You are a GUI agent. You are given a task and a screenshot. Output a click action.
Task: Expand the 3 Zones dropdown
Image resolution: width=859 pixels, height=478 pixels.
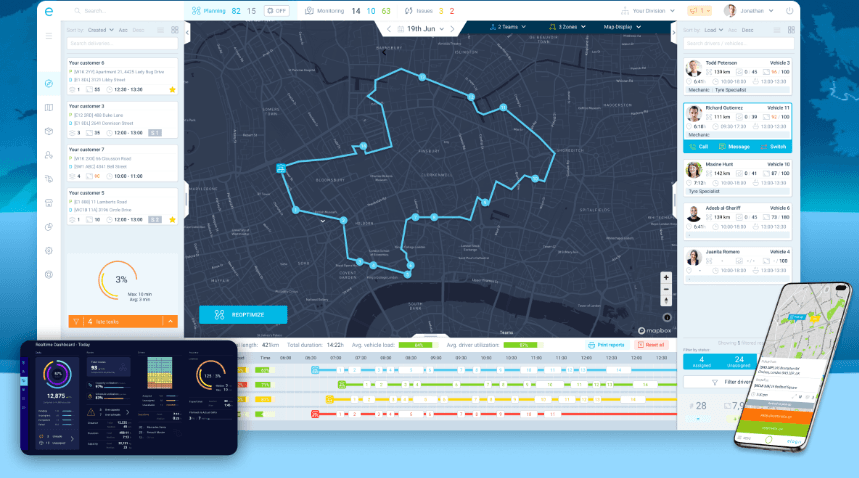click(568, 27)
